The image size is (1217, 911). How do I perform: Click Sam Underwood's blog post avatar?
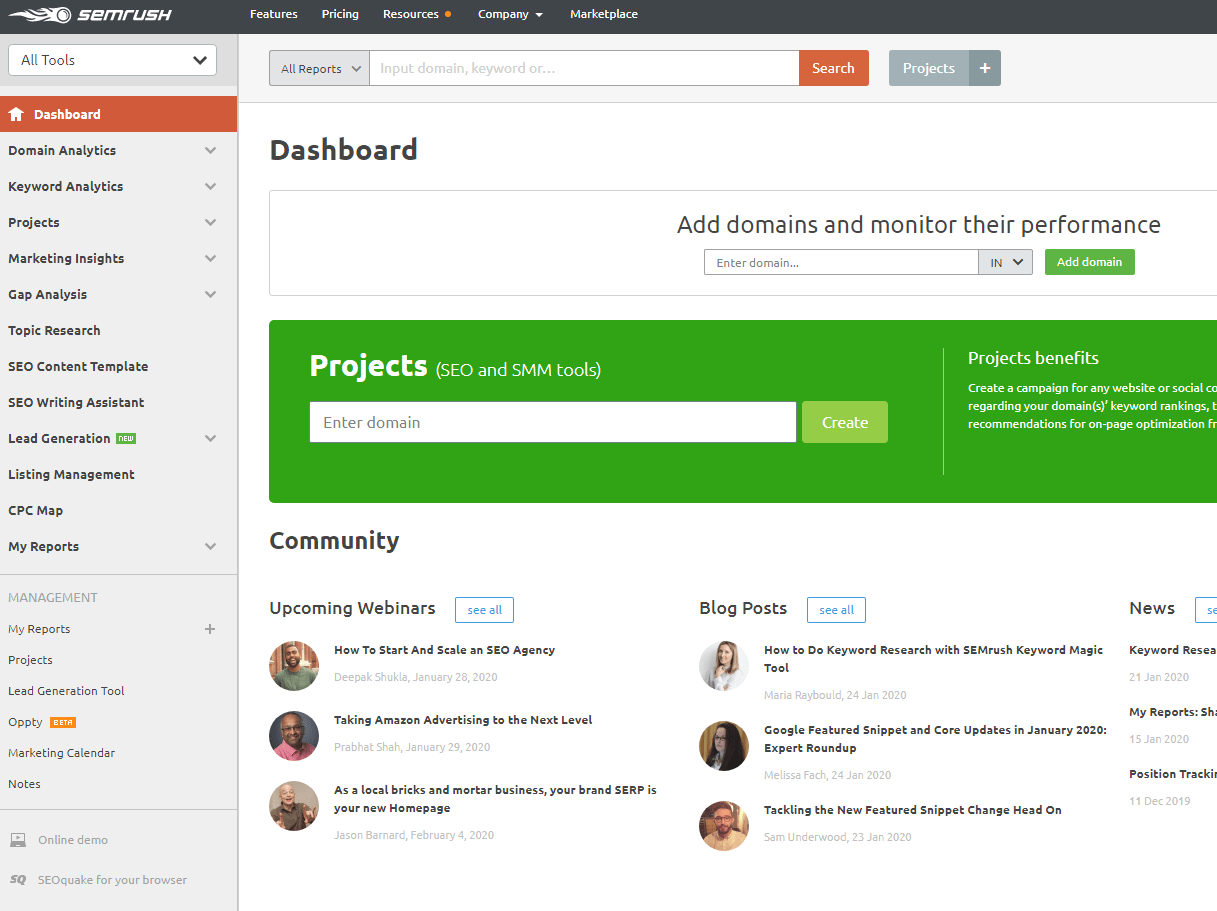click(x=724, y=826)
